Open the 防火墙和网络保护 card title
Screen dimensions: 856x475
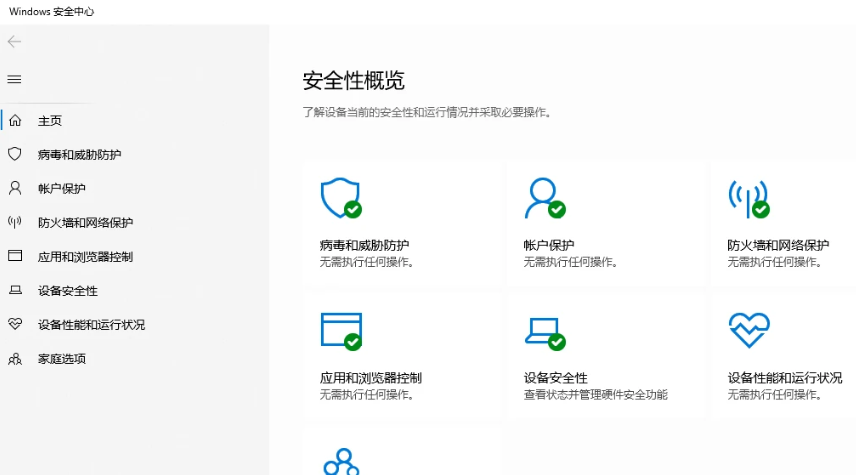coord(778,245)
